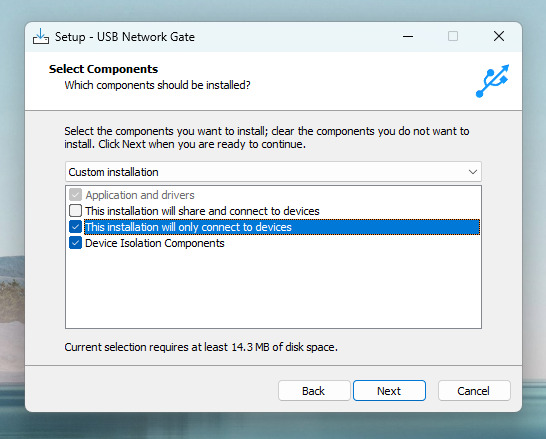Viewport: 546px width, 439px height.
Task: Go Back to previous setup step
Action: (314, 391)
